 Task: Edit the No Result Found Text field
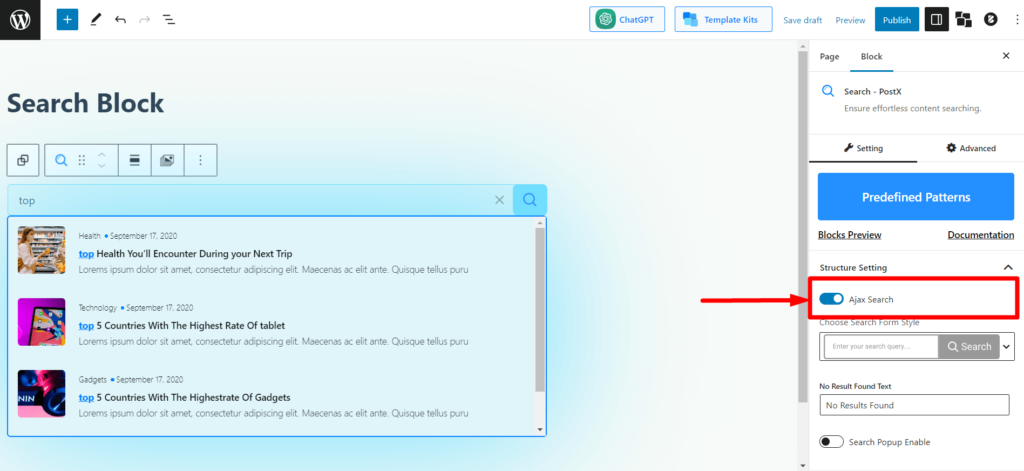point(914,405)
